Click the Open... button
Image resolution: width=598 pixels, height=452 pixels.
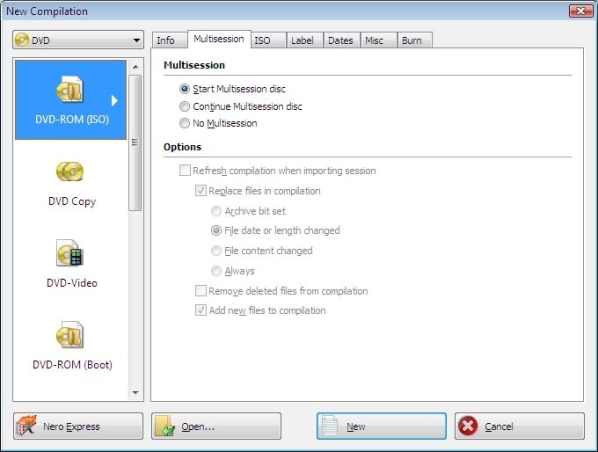coord(216,426)
